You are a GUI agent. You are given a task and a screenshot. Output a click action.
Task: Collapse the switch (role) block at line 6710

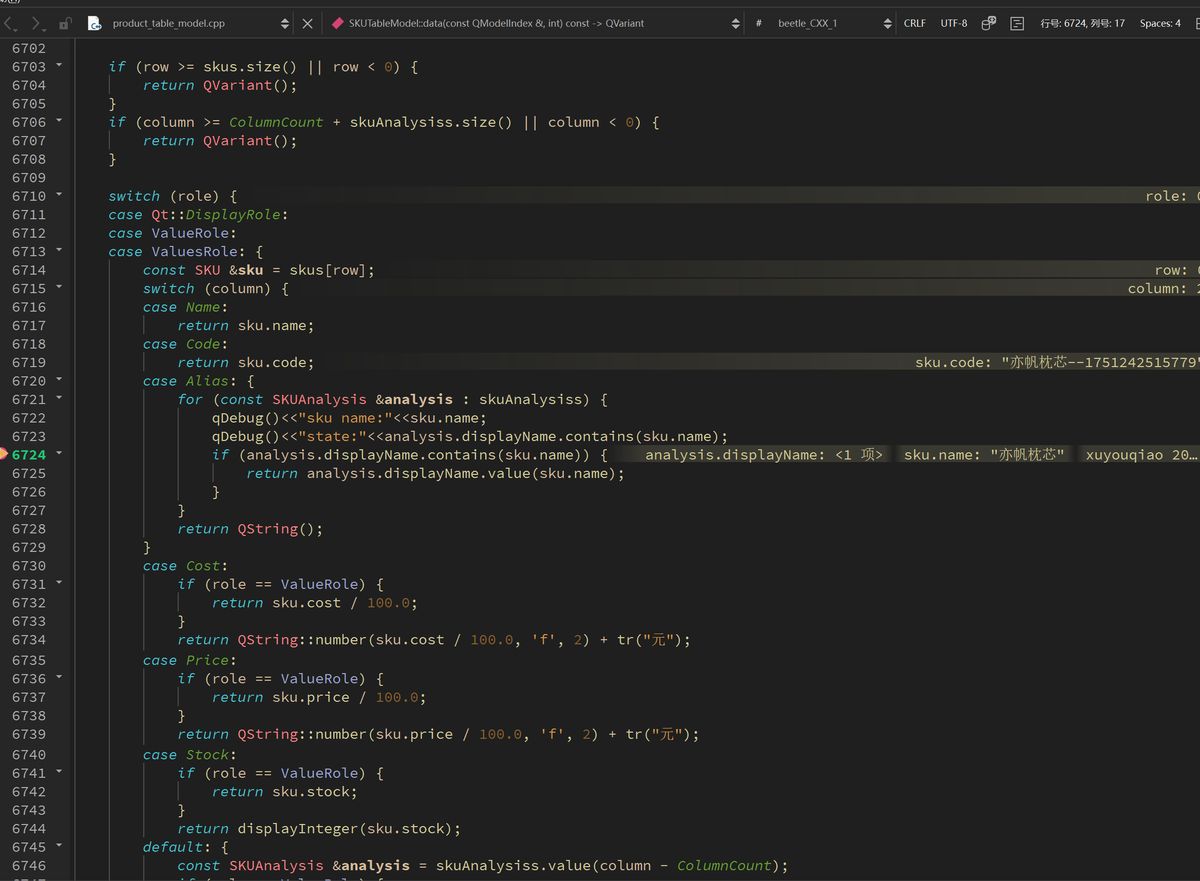coord(58,196)
